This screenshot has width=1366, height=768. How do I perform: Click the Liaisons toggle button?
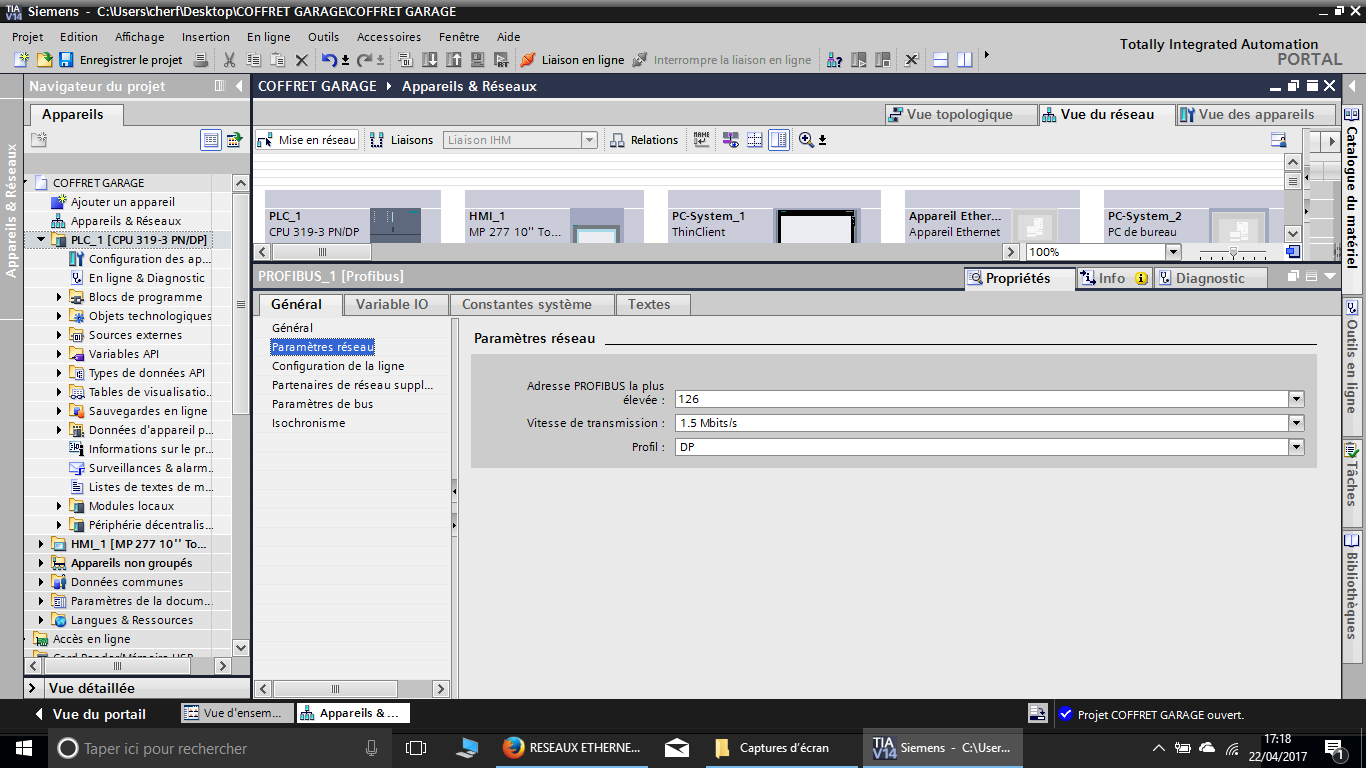[x=402, y=140]
